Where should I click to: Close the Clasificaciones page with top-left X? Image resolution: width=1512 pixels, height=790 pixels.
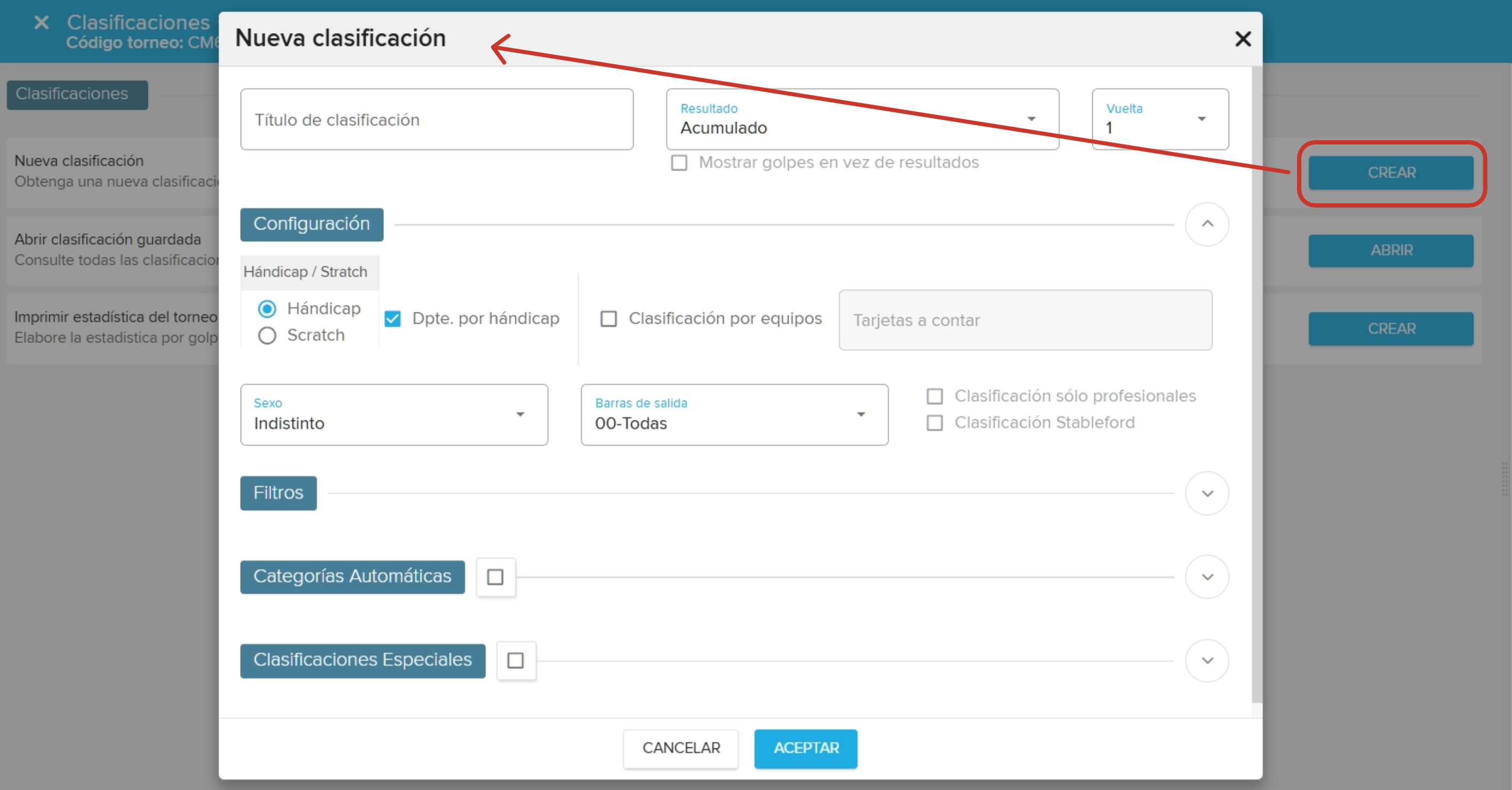(41, 23)
